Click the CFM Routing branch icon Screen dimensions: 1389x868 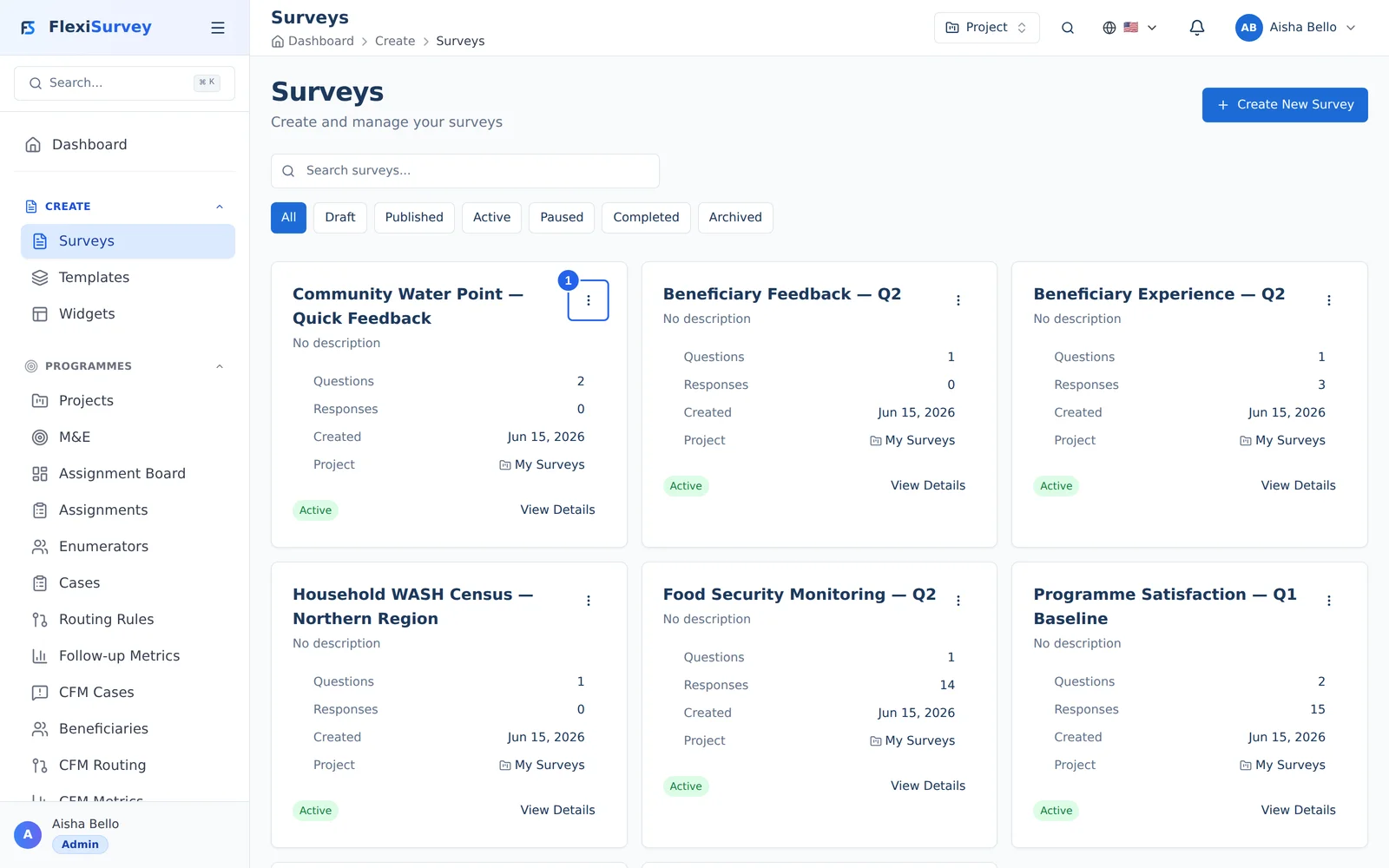40,766
